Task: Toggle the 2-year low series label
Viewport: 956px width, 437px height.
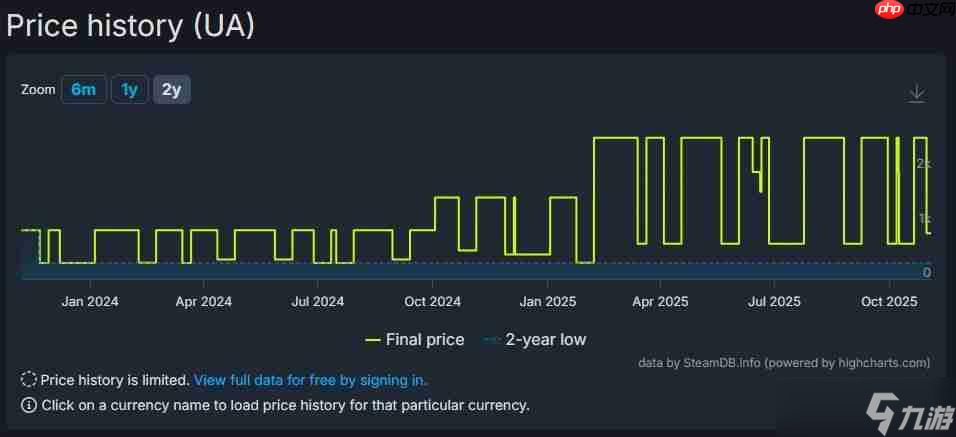Action: point(545,340)
